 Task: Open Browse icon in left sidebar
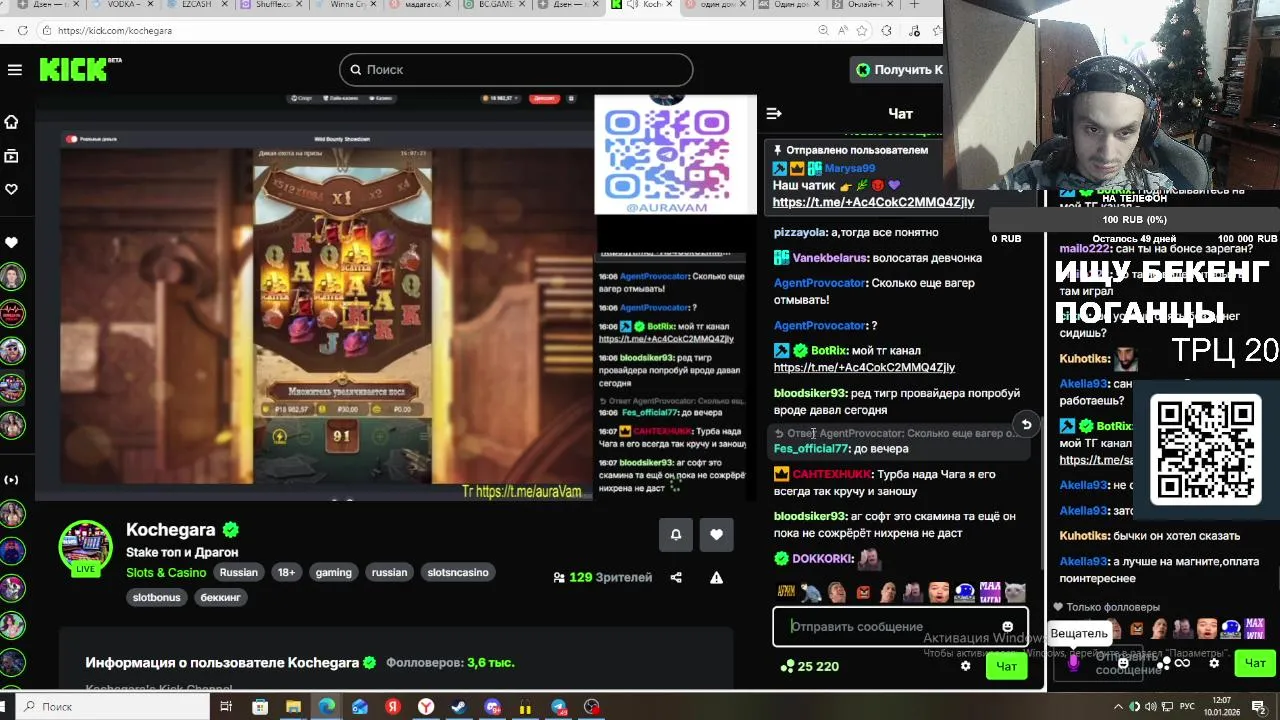12,156
